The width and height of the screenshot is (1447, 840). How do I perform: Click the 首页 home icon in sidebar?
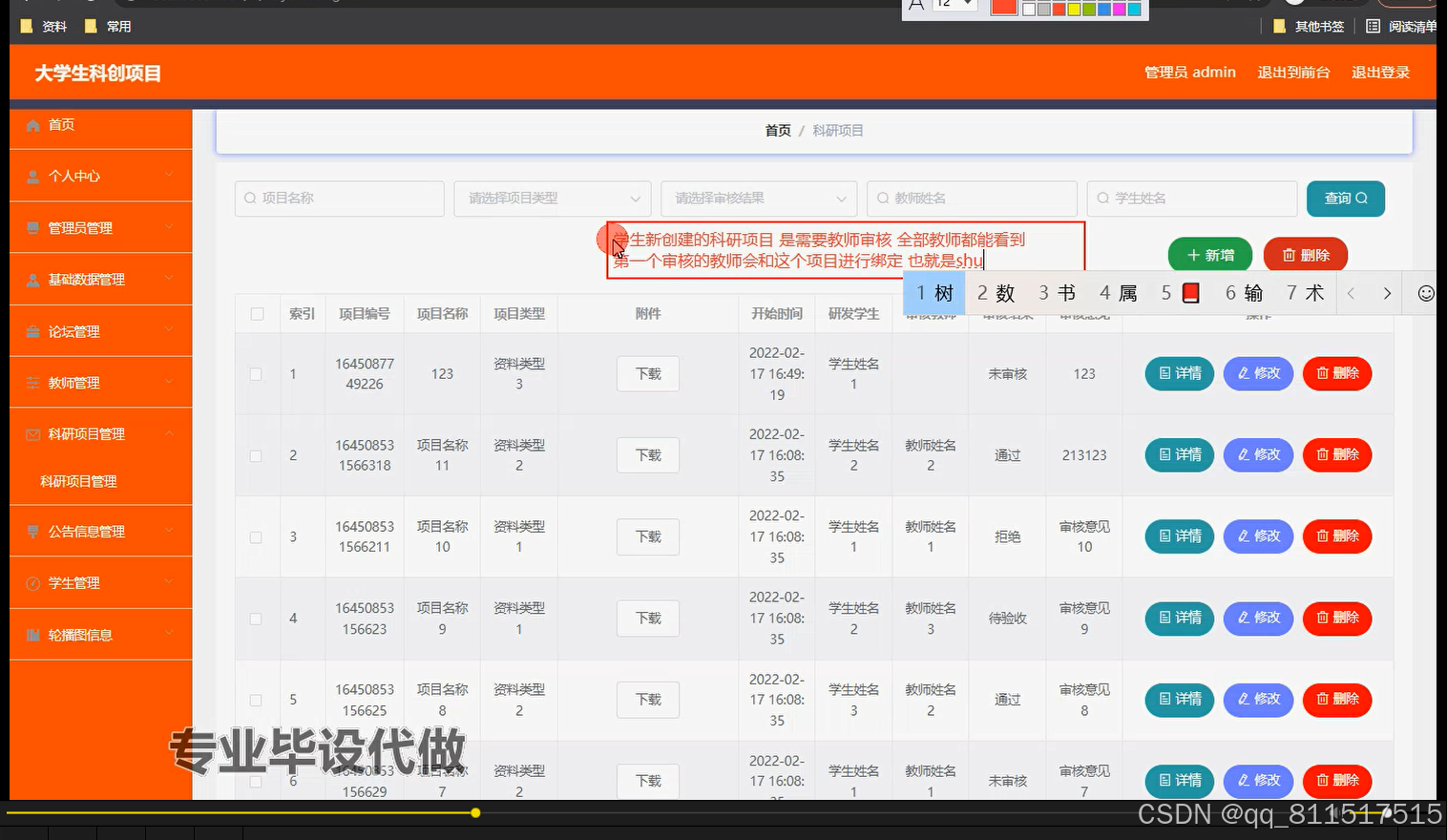pyautogui.click(x=33, y=125)
